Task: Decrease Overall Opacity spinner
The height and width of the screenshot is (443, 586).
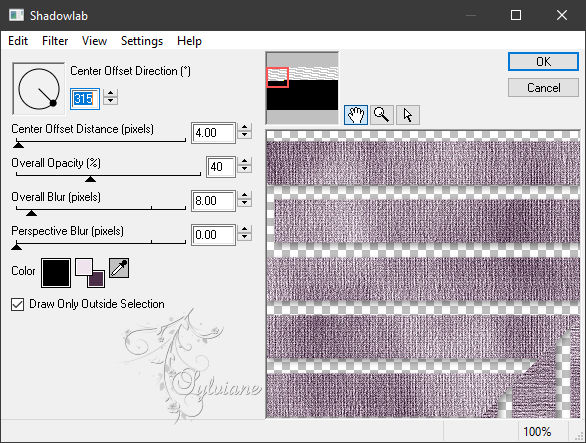Action: [244, 170]
